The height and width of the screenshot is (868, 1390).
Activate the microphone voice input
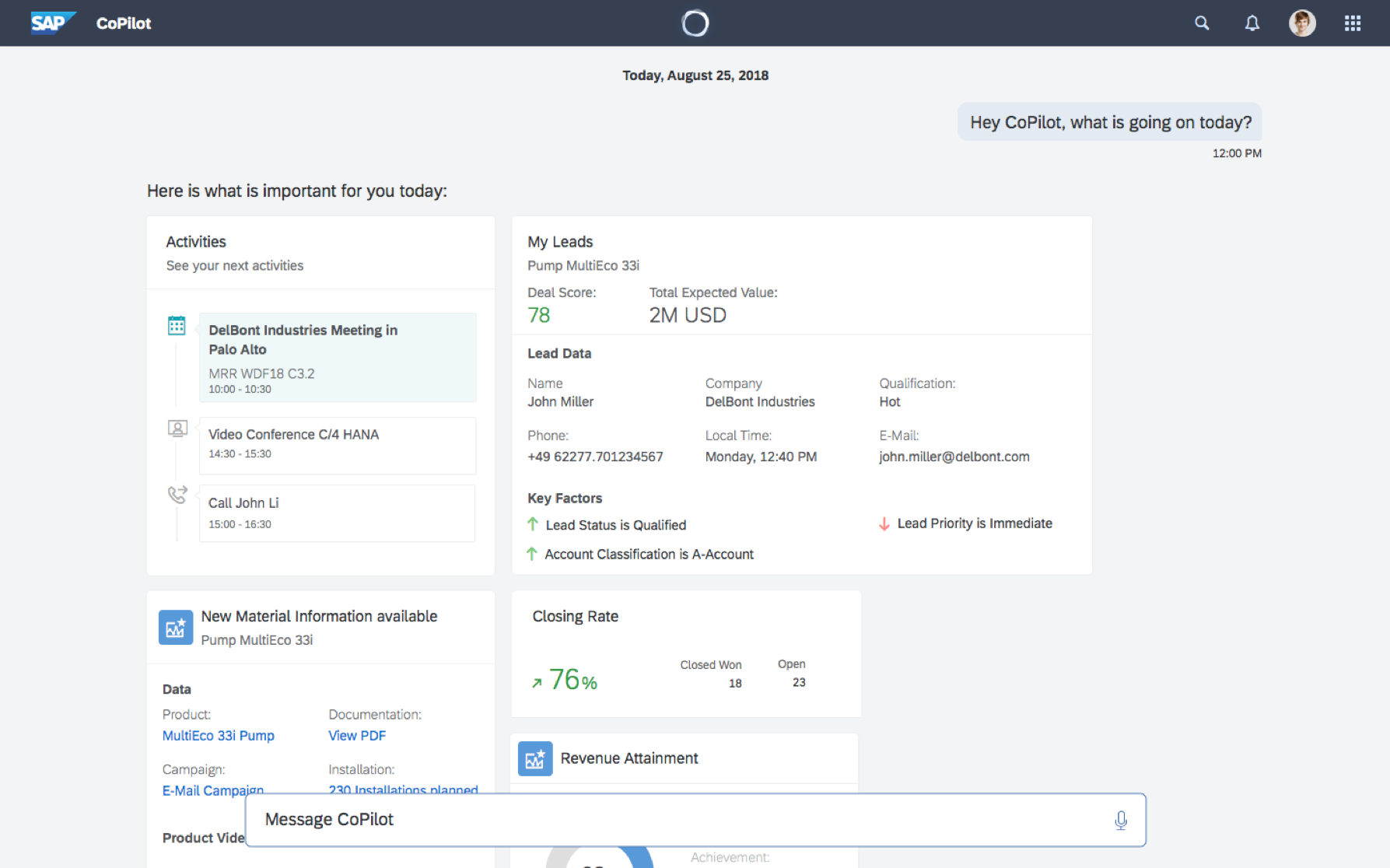tap(1120, 820)
